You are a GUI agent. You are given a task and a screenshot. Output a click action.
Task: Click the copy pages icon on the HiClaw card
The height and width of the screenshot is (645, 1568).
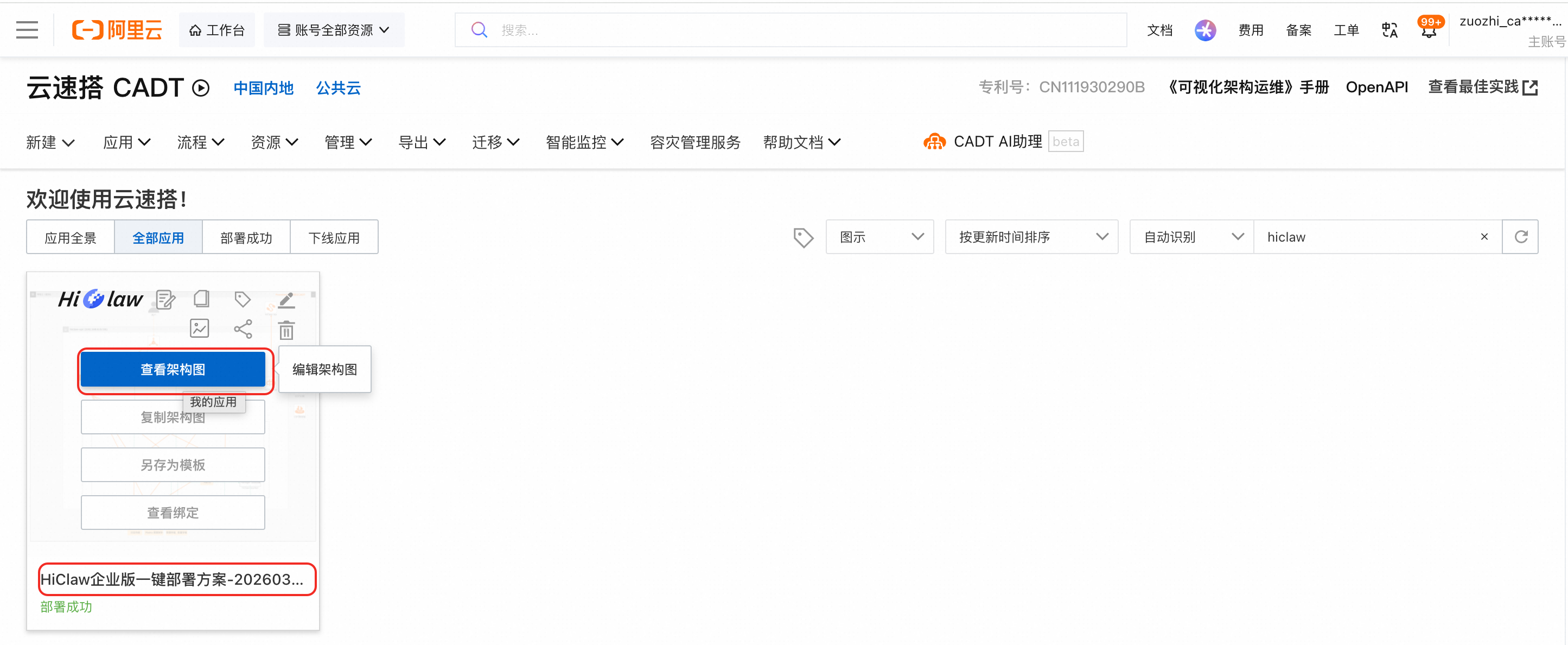pyautogui.click(x=201, y=299)
